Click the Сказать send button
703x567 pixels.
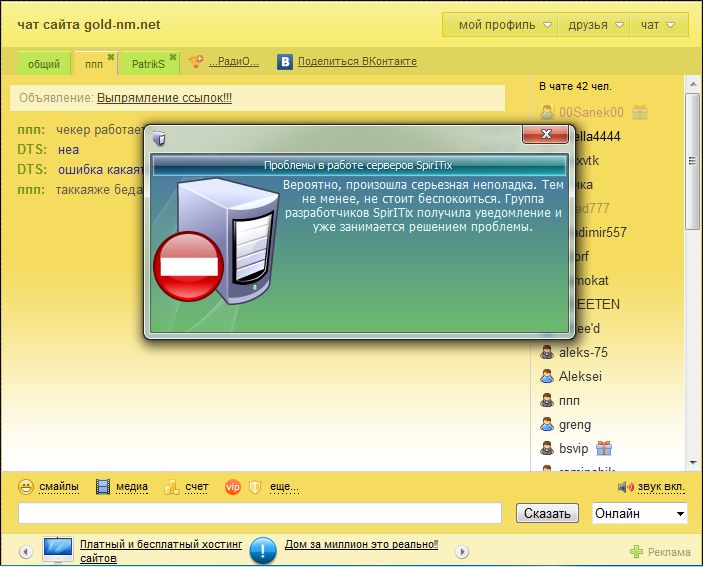[547, 514]
